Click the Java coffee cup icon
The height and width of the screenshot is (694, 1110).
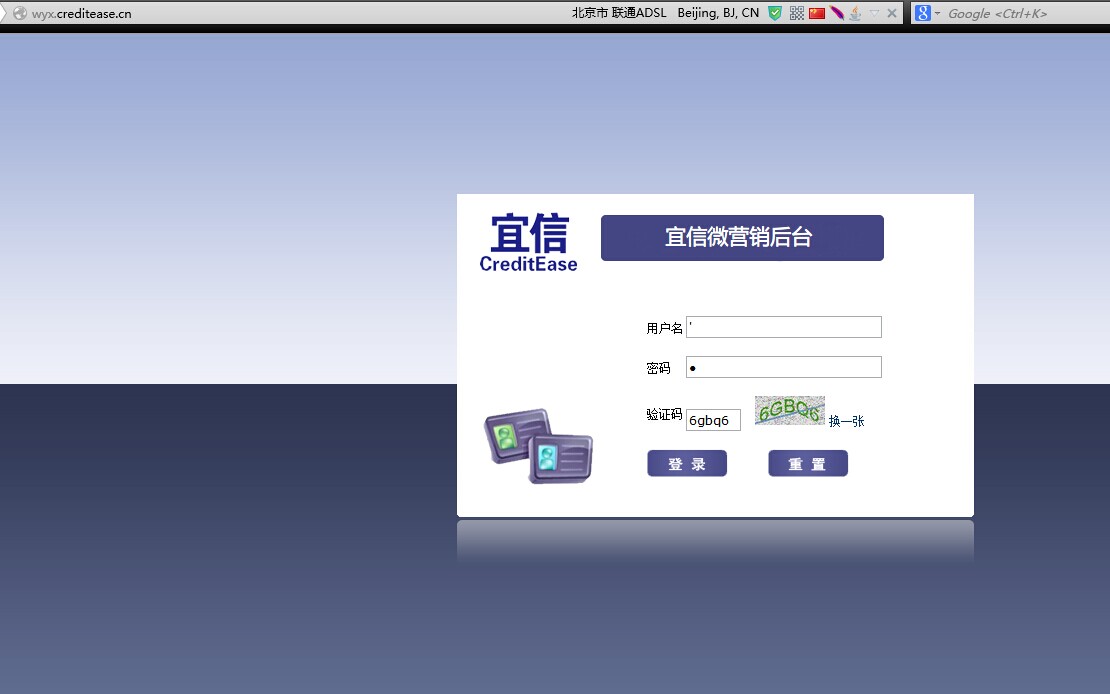coord(855,13)
